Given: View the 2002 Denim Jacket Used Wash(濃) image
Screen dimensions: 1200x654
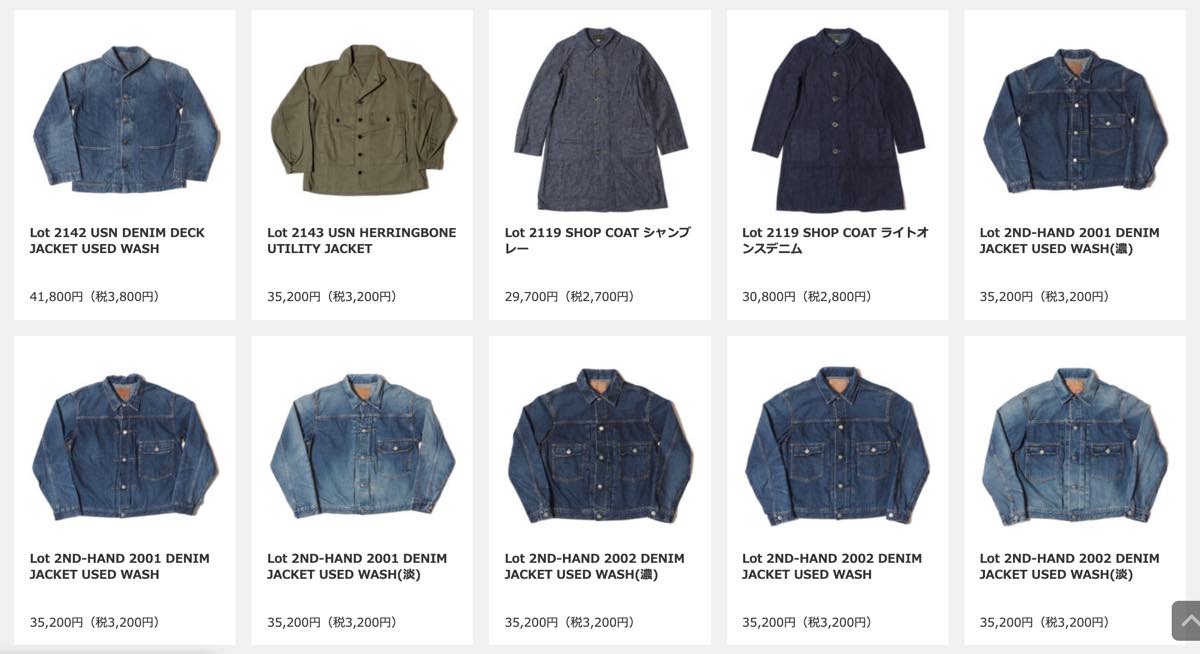Looking at the screenshot, I should pos(600,445).
